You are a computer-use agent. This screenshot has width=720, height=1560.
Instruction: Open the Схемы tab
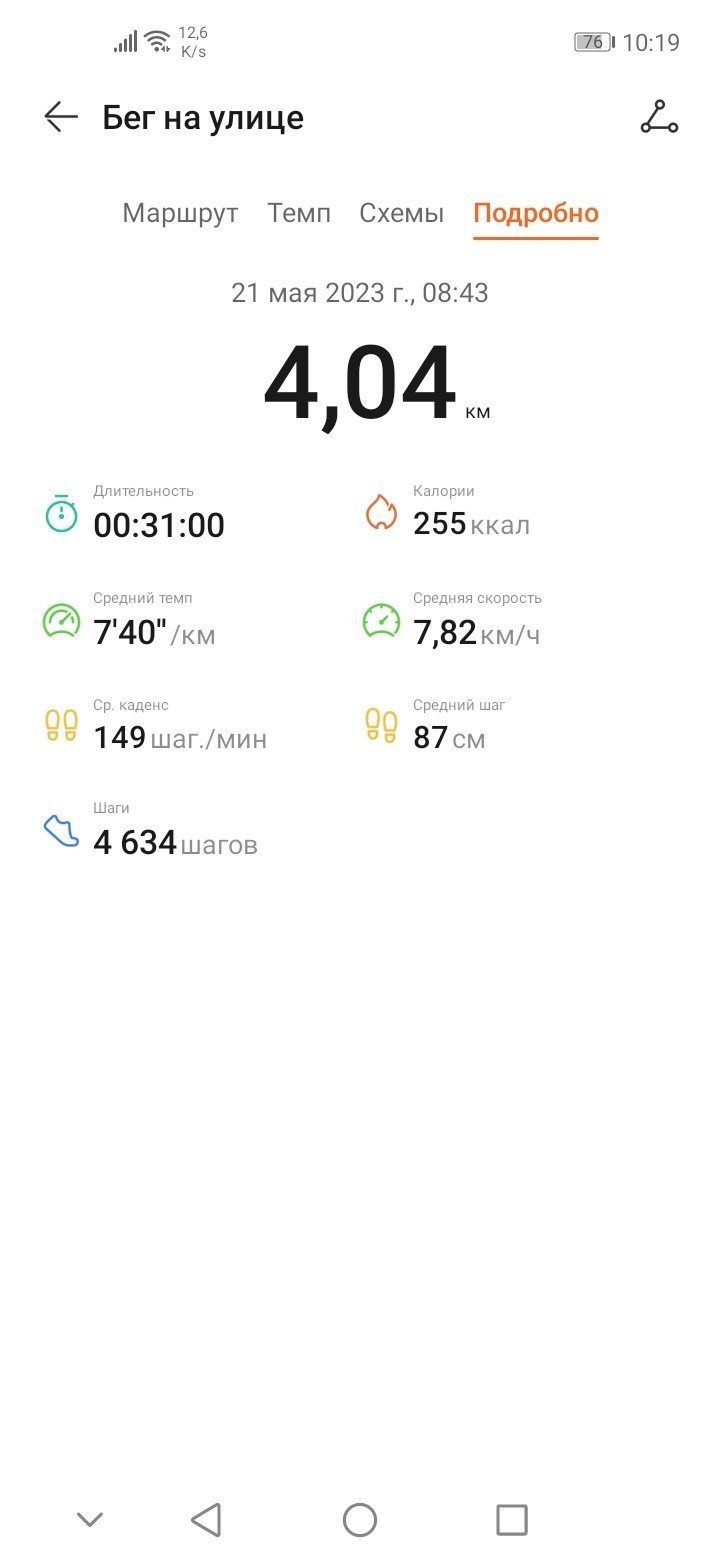tap(402, 213)
